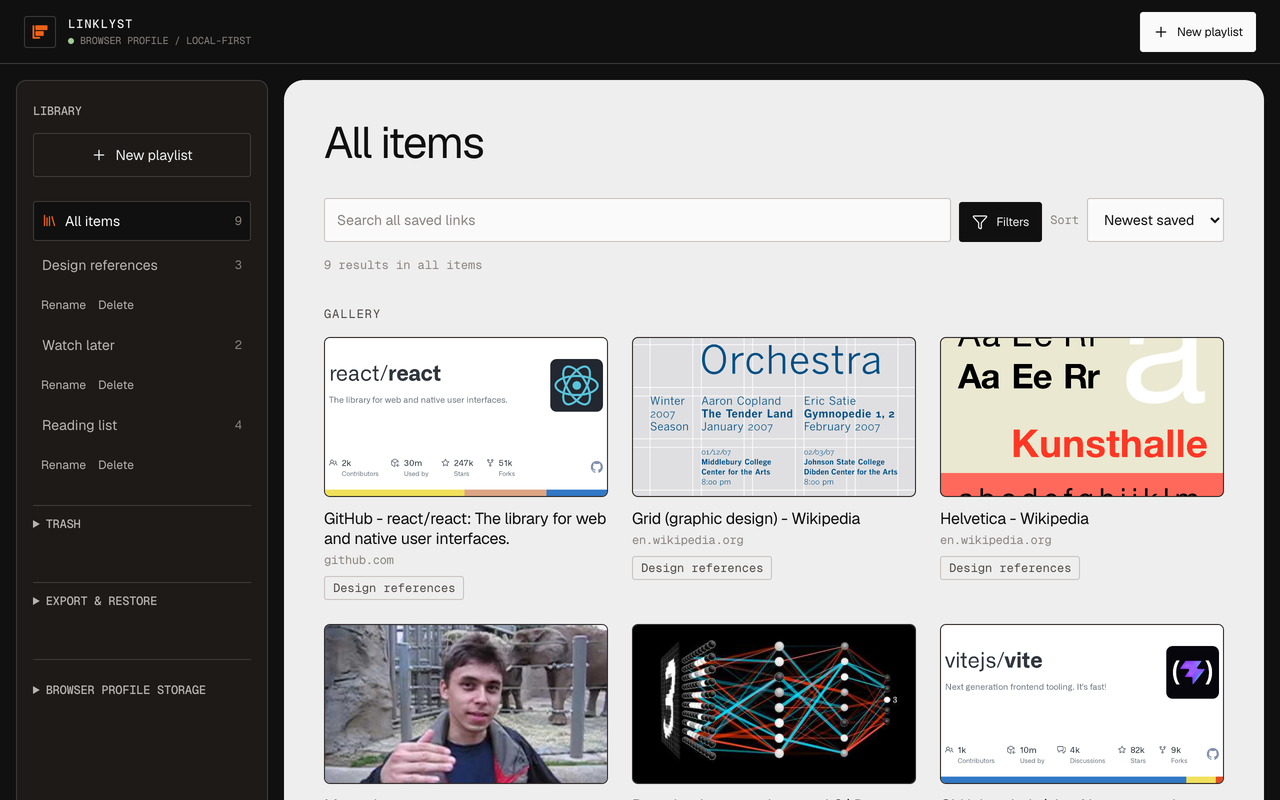Open the elephant zoo video thumbnail
This screenshot has height=800, width=1280.
(466, 704)
